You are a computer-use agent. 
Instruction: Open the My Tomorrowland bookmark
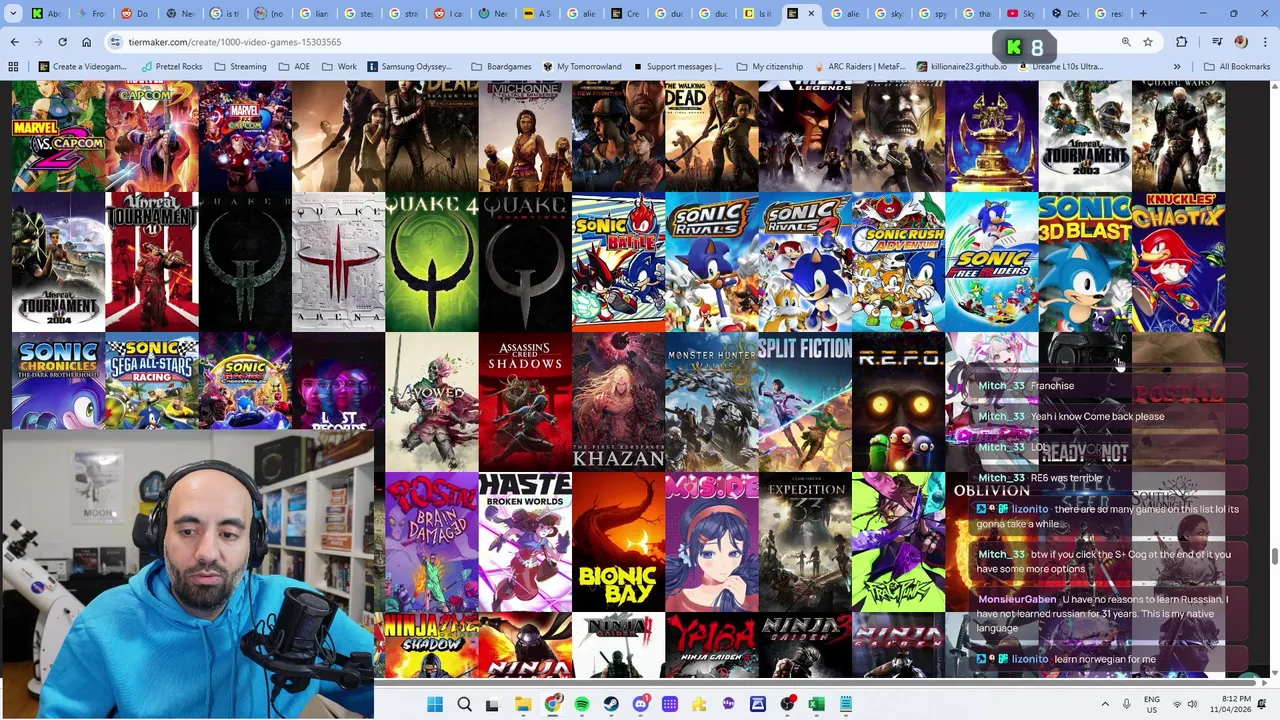pos(582,67)
